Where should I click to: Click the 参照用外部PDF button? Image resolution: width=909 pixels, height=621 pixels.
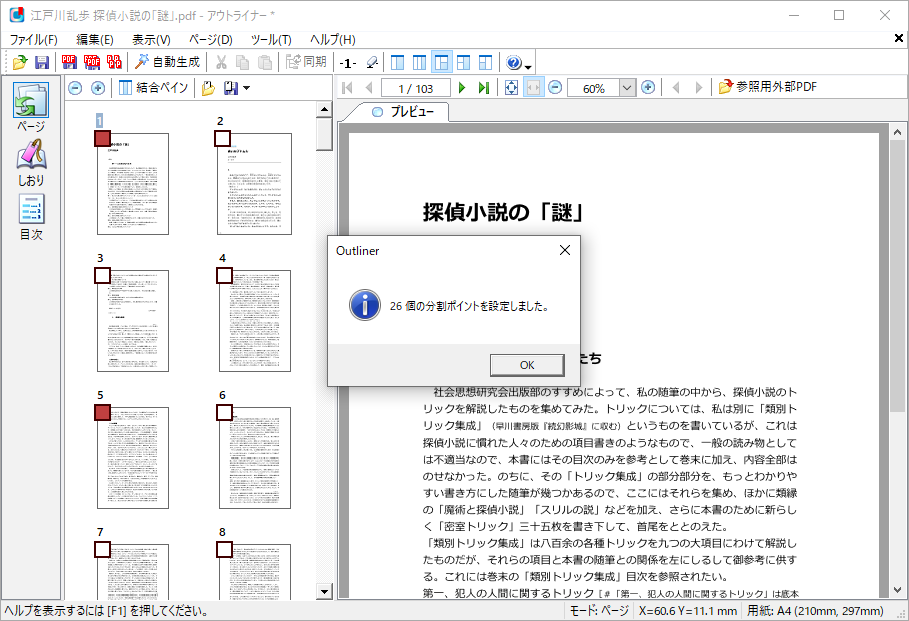(768, 88)
